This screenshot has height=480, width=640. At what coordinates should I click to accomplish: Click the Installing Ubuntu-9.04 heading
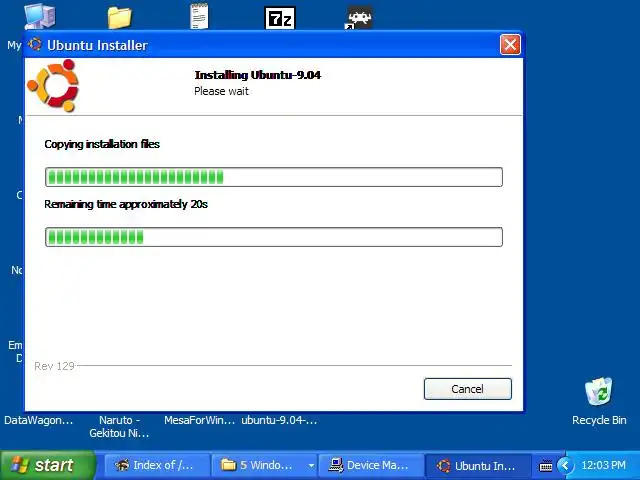[x=258, y=75]
